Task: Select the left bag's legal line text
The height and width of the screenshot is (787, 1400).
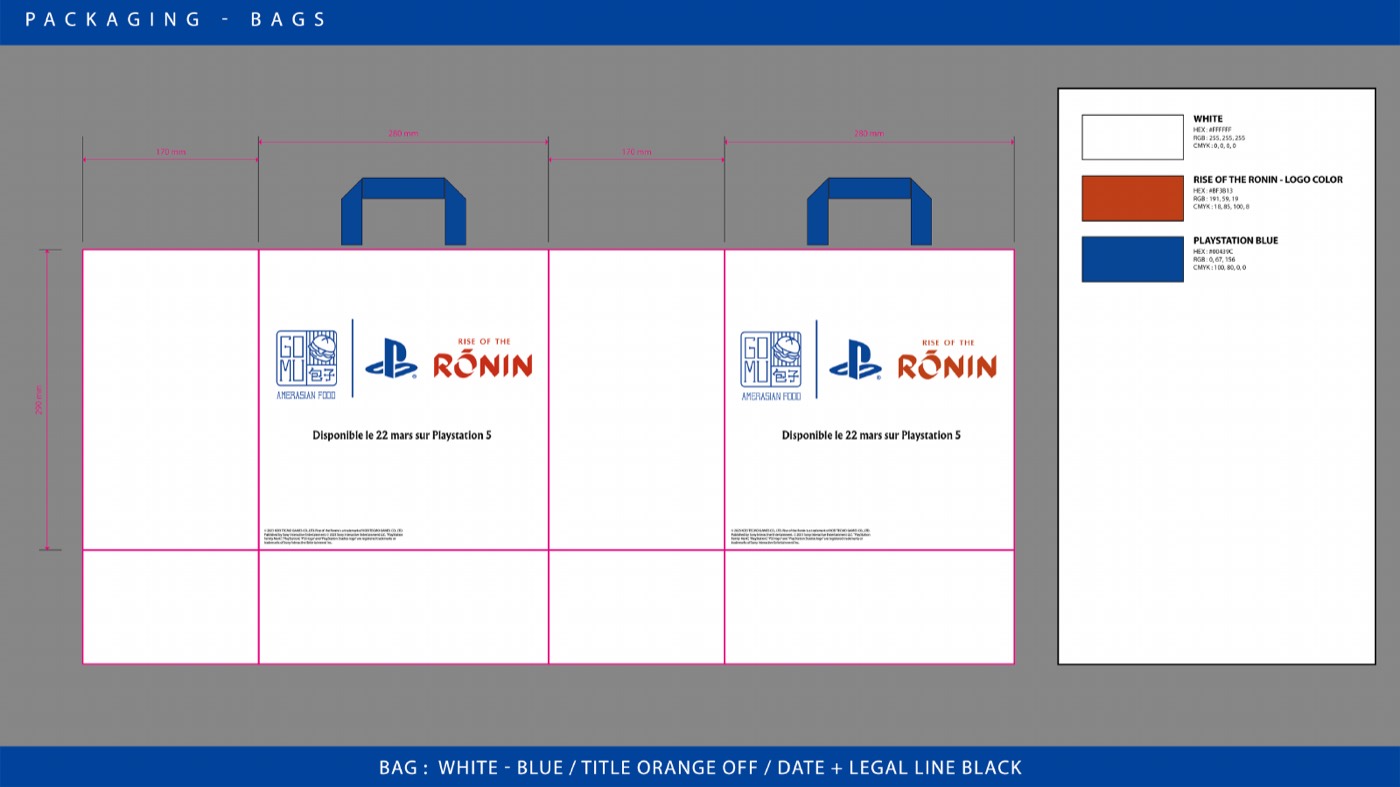Action: tap(334, 536)
